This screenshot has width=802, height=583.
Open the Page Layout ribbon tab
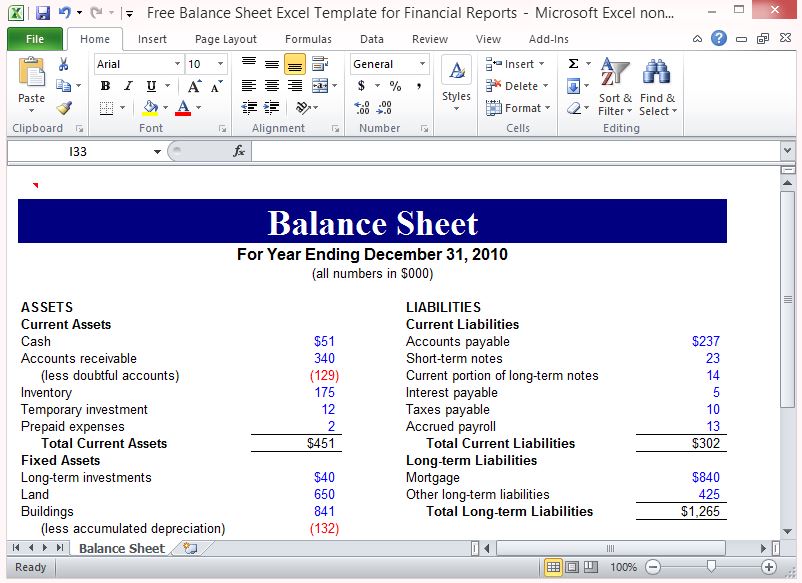click(x=226, y=39)
